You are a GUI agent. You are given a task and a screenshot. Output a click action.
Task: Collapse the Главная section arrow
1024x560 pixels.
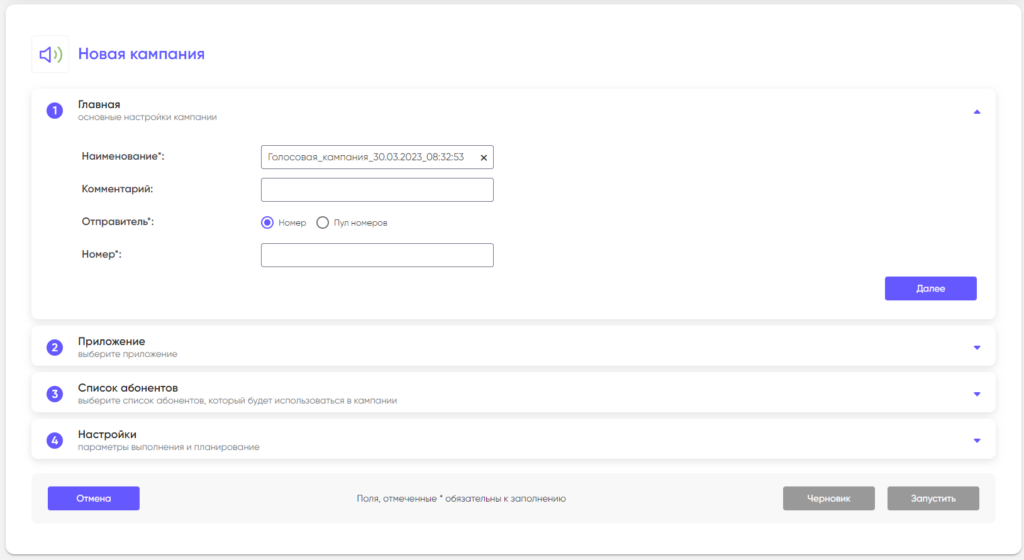(977, 111)
